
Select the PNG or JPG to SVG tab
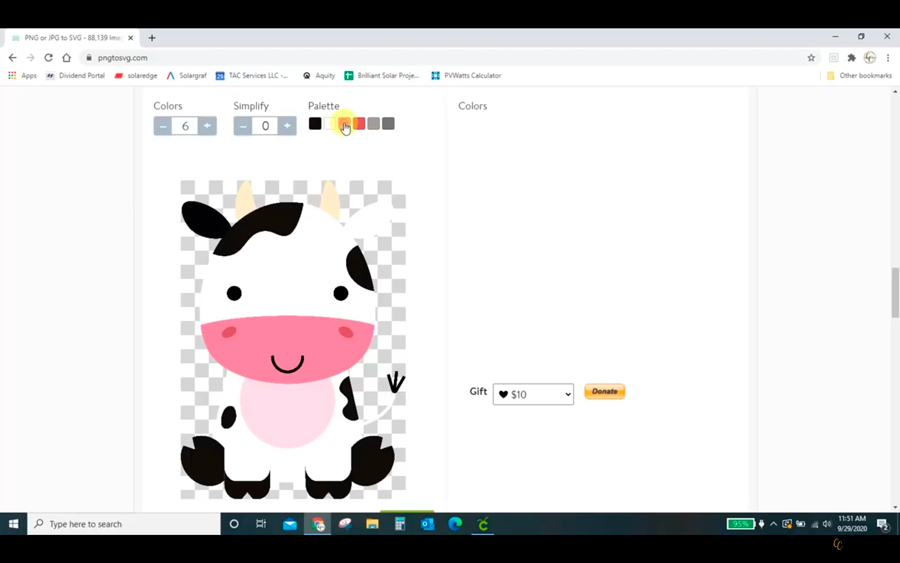click(72, 38)
